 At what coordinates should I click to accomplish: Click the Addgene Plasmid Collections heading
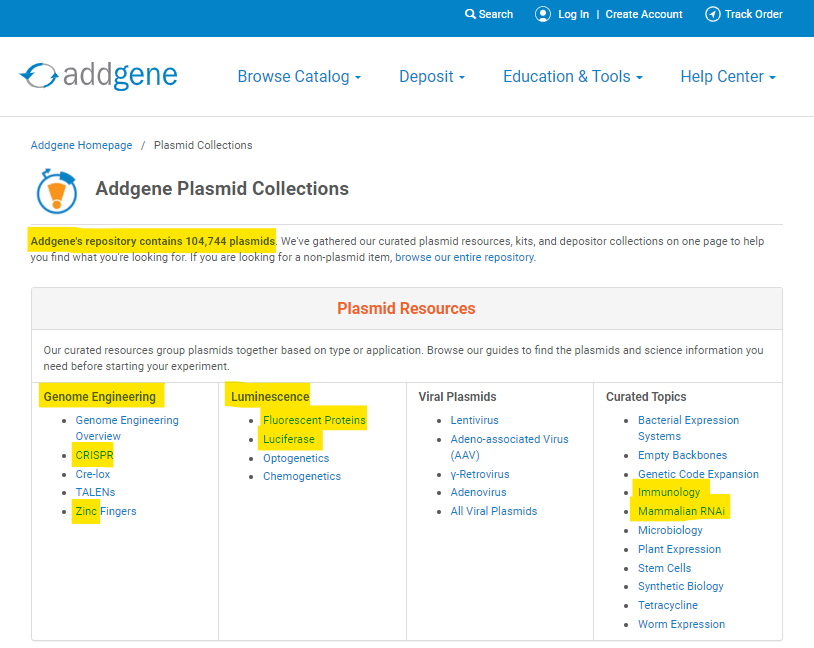point(222,188)
